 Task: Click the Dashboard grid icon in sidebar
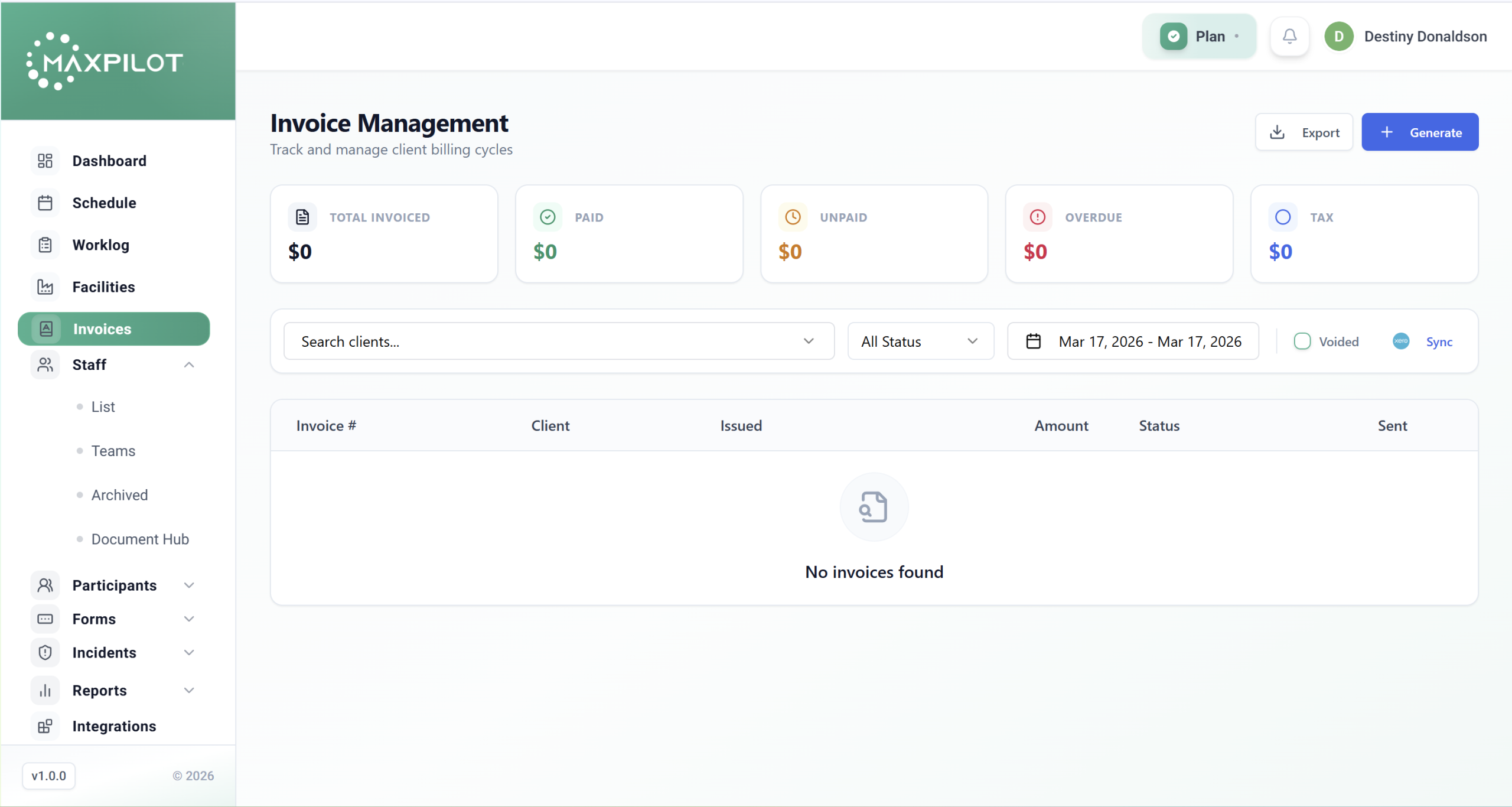pyautogui.click(x=45, y=161)
